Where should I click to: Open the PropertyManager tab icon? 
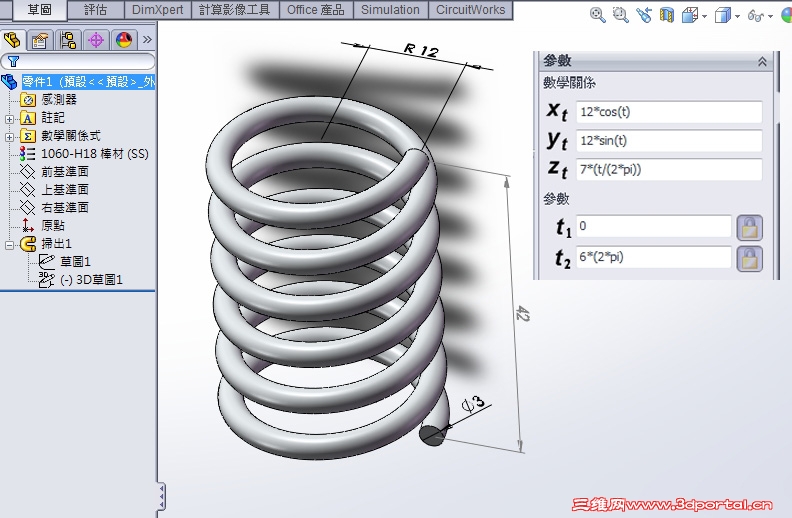click(x=40, y=40)
